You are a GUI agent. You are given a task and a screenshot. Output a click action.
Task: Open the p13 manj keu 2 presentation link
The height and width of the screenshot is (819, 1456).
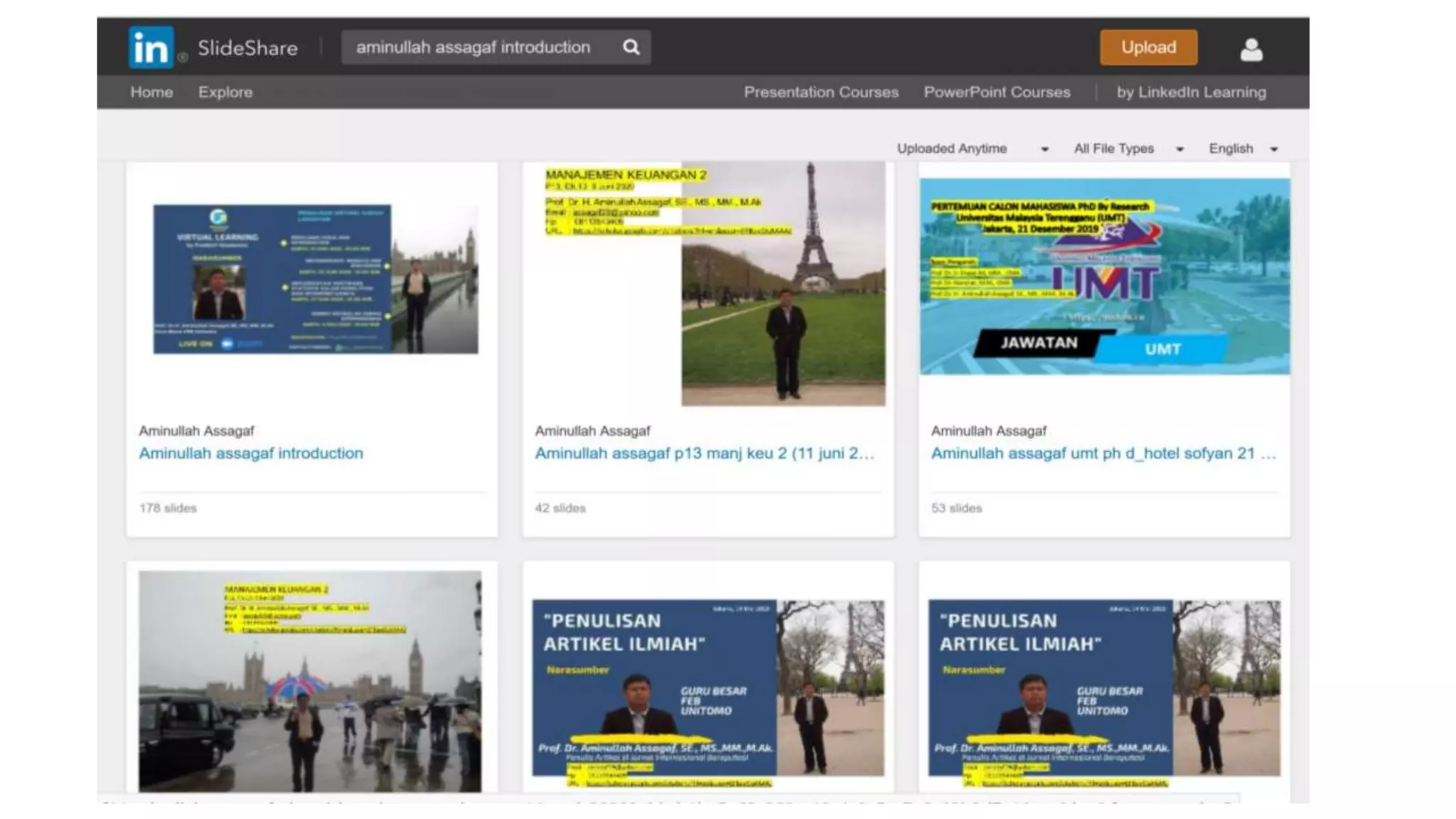(x=704, y=453)
